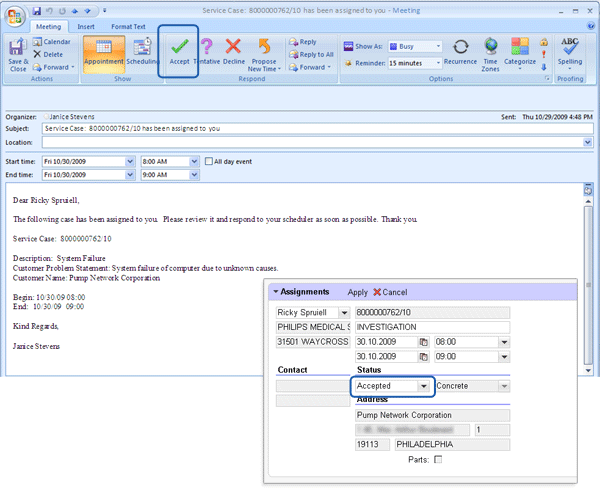The height and width of the screenshot is (493, 600).
Task: Open the Recurrence settings
Action: (x=461, y=52)
